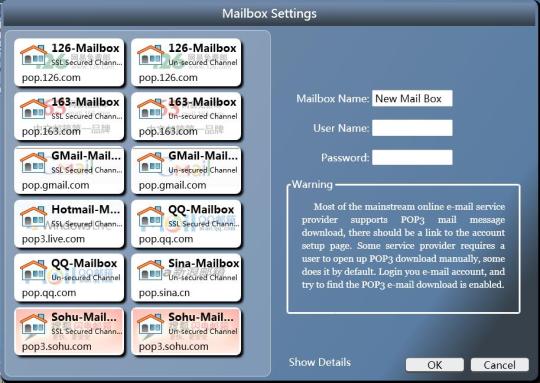Pick the GMail Un-secured Channel preset

(186, 170)
